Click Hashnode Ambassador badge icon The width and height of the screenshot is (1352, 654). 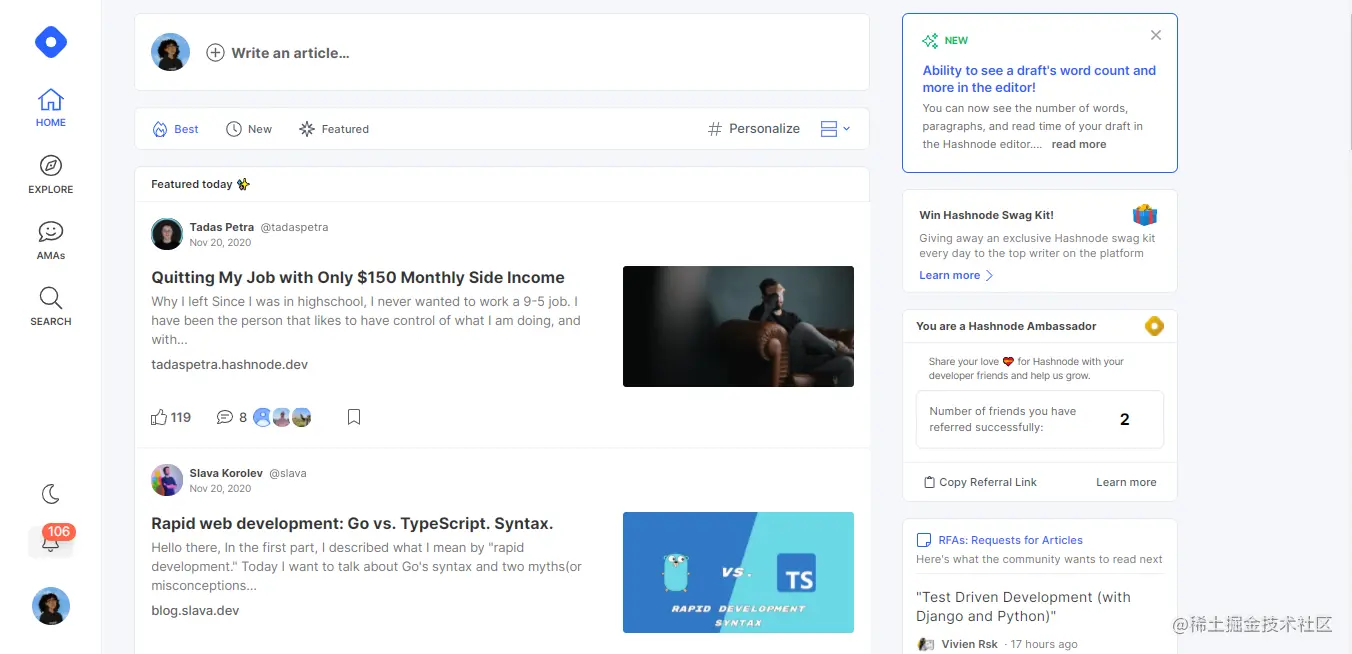[x=1154, y=326]
